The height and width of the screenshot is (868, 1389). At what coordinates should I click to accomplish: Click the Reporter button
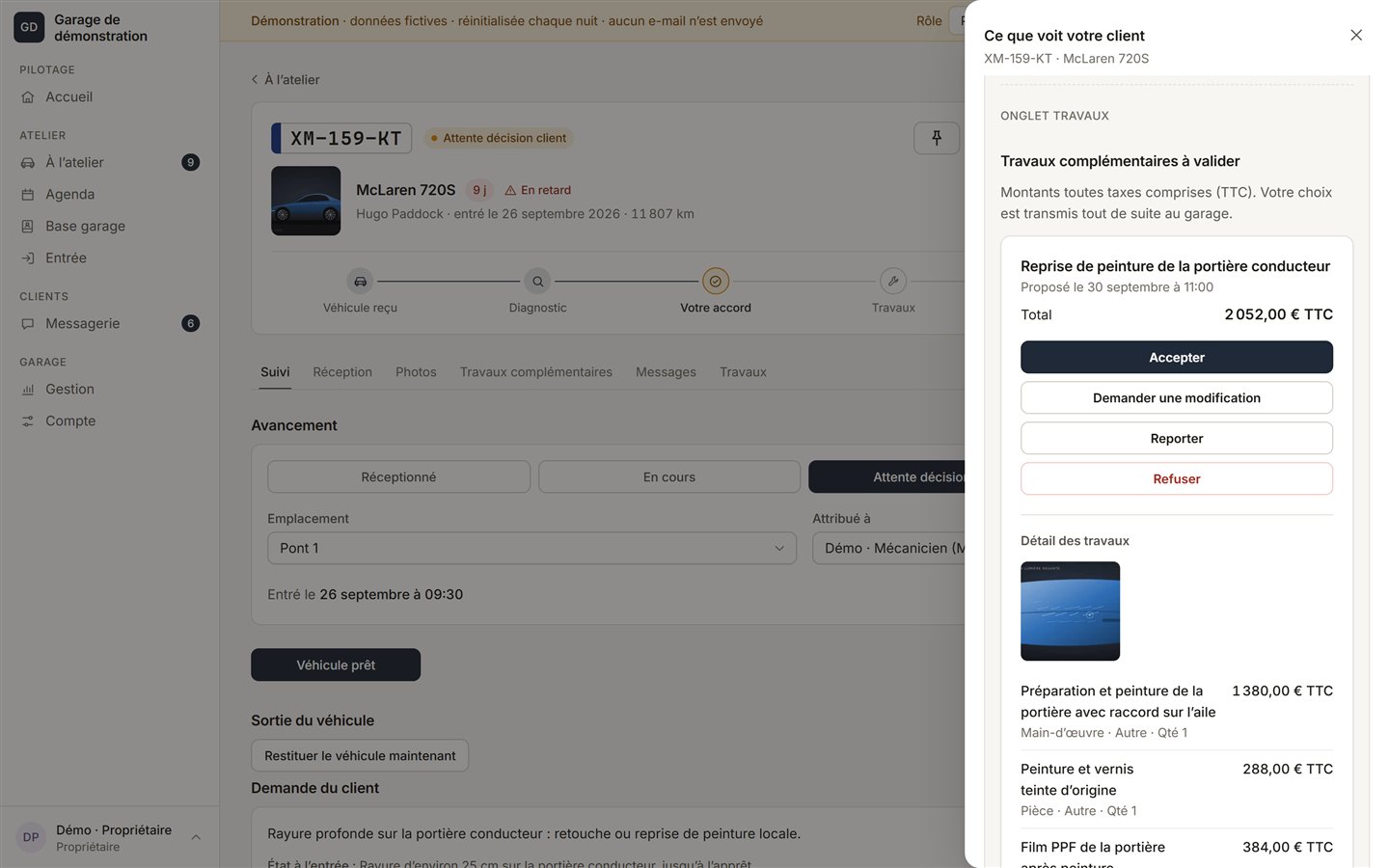point(1177,439)
